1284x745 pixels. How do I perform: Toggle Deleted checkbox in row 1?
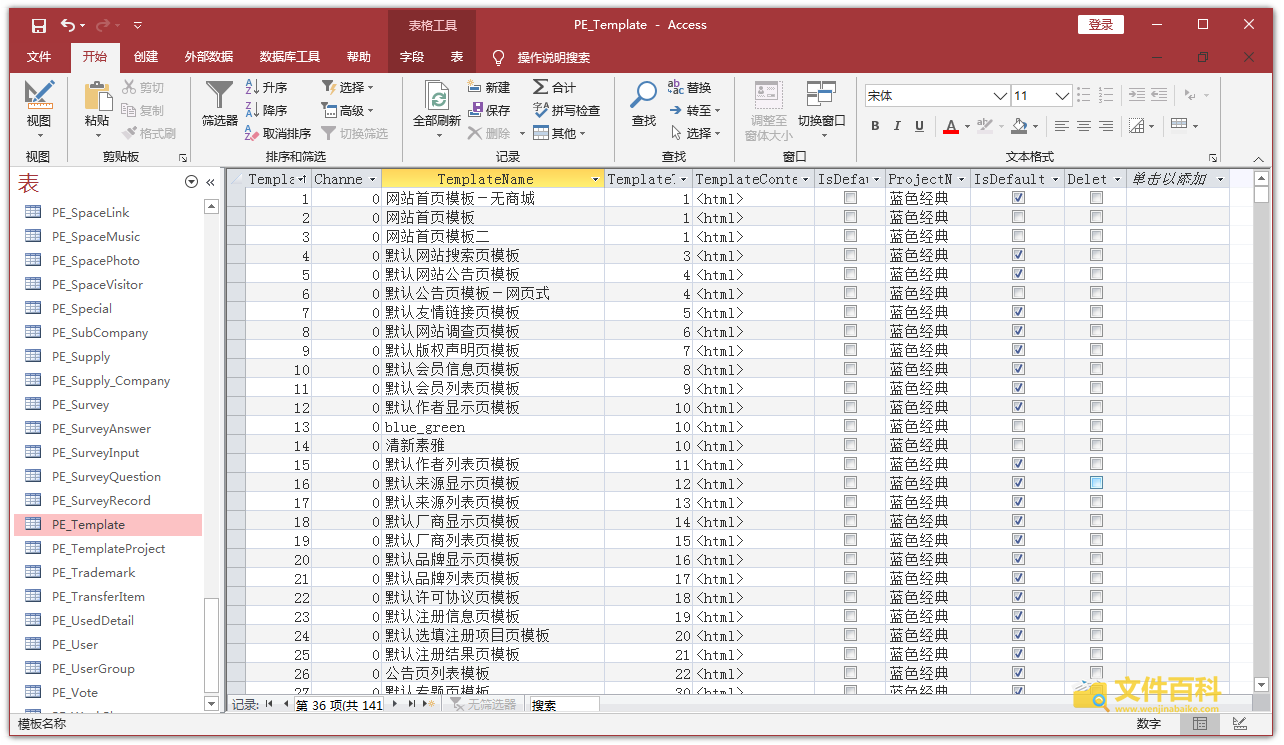click(x=1096, y=198)
